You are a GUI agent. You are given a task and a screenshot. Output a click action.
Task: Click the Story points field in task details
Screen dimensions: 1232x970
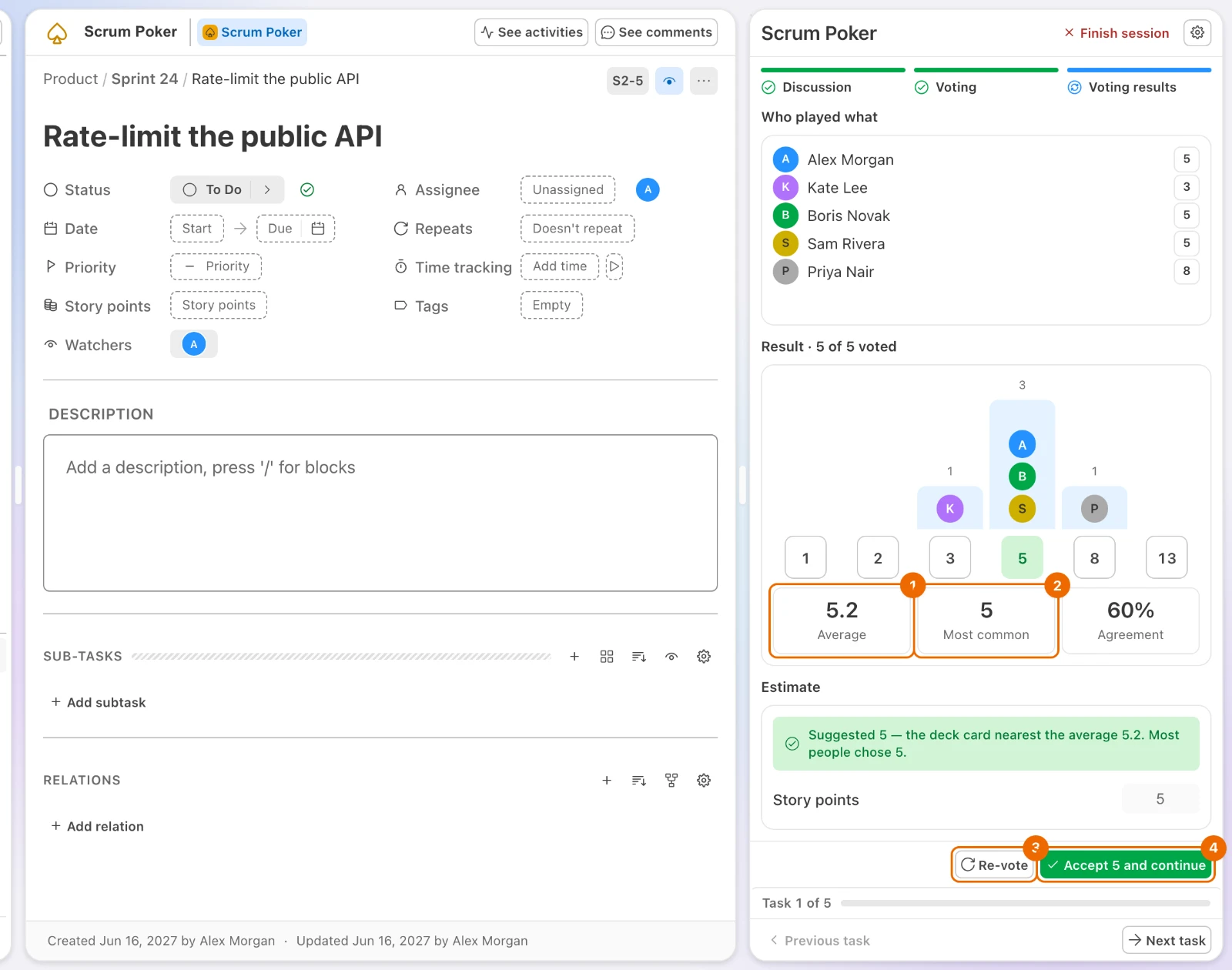219,305
